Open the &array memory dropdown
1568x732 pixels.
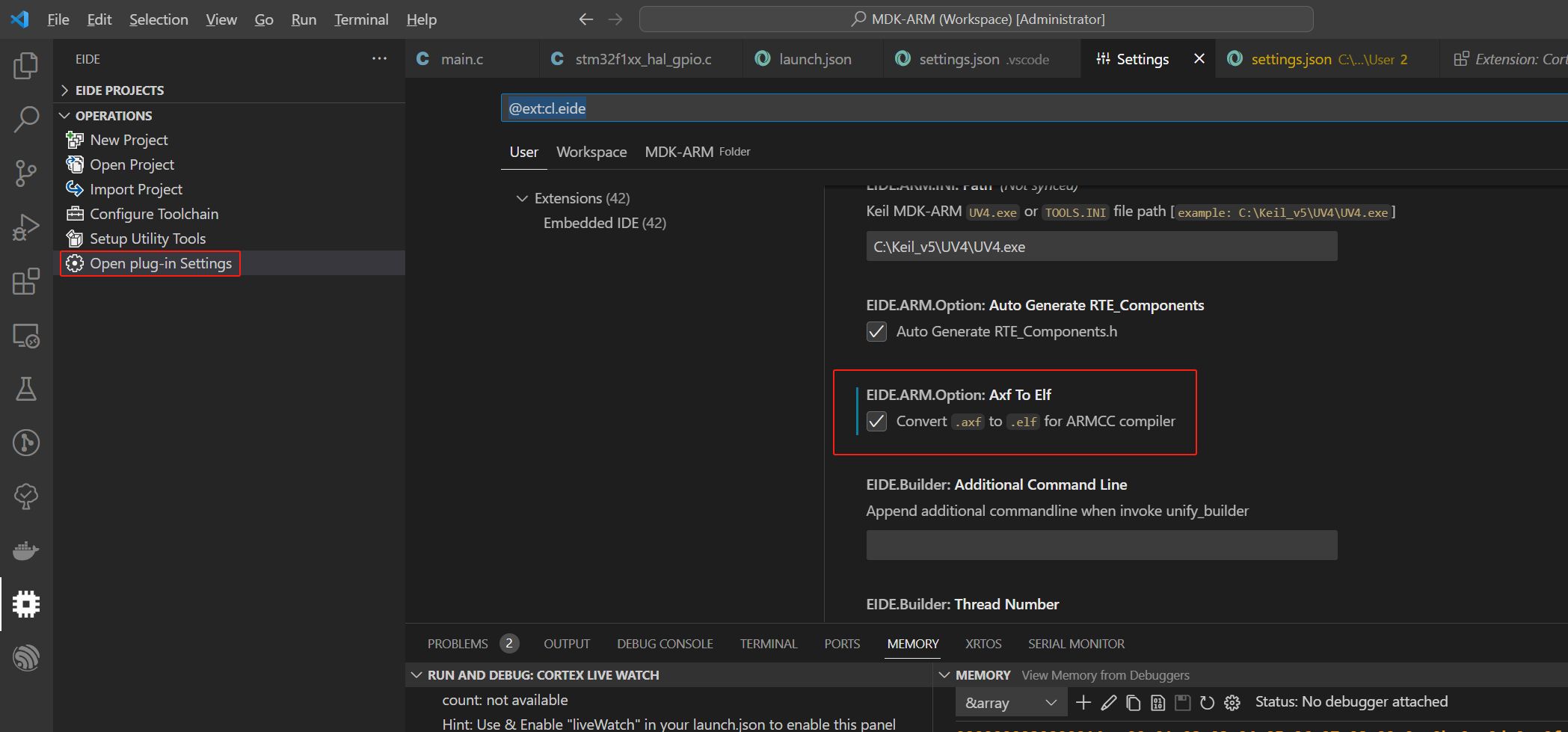click(1010, 703)
